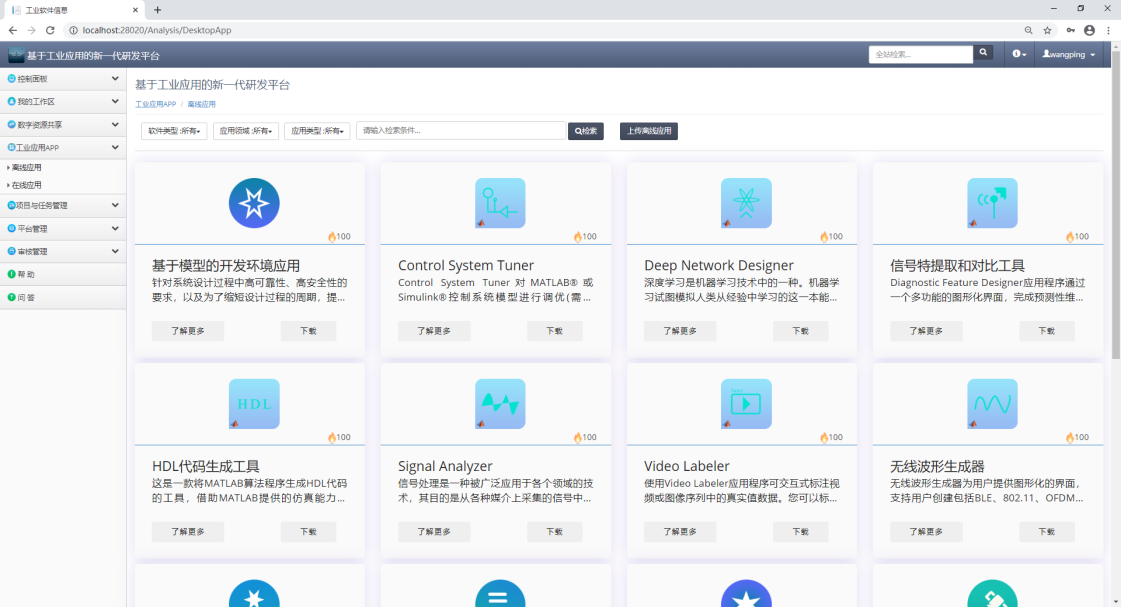Click the Deep Network Designer title text

pos(718,265)
